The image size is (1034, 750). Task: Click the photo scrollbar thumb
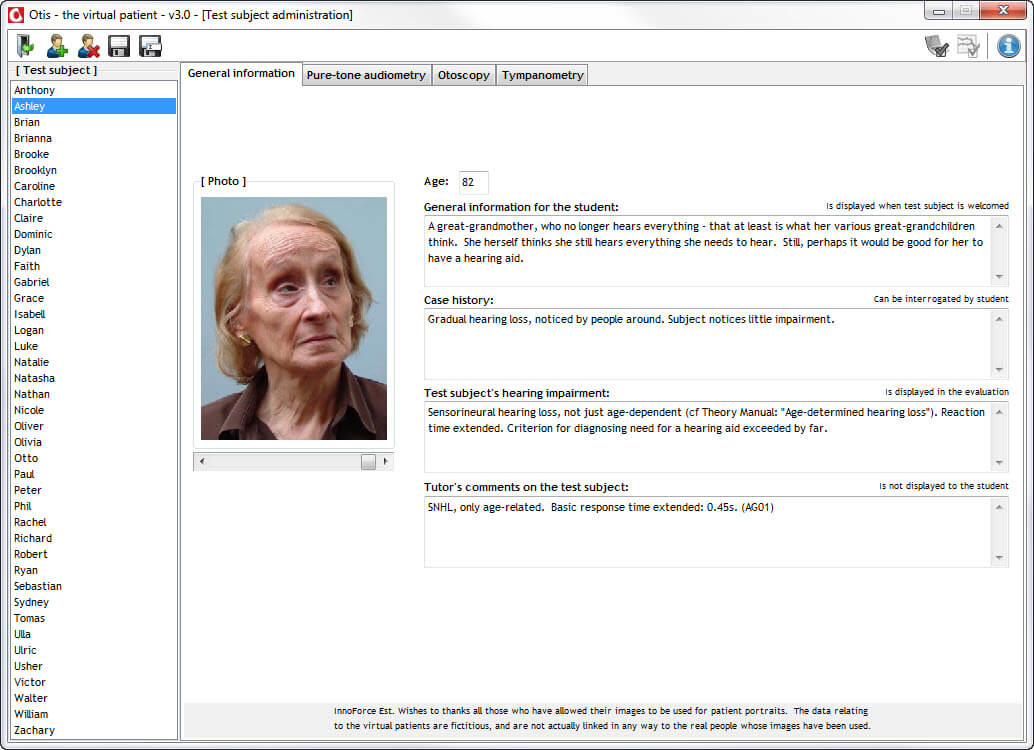click(368, 462)
